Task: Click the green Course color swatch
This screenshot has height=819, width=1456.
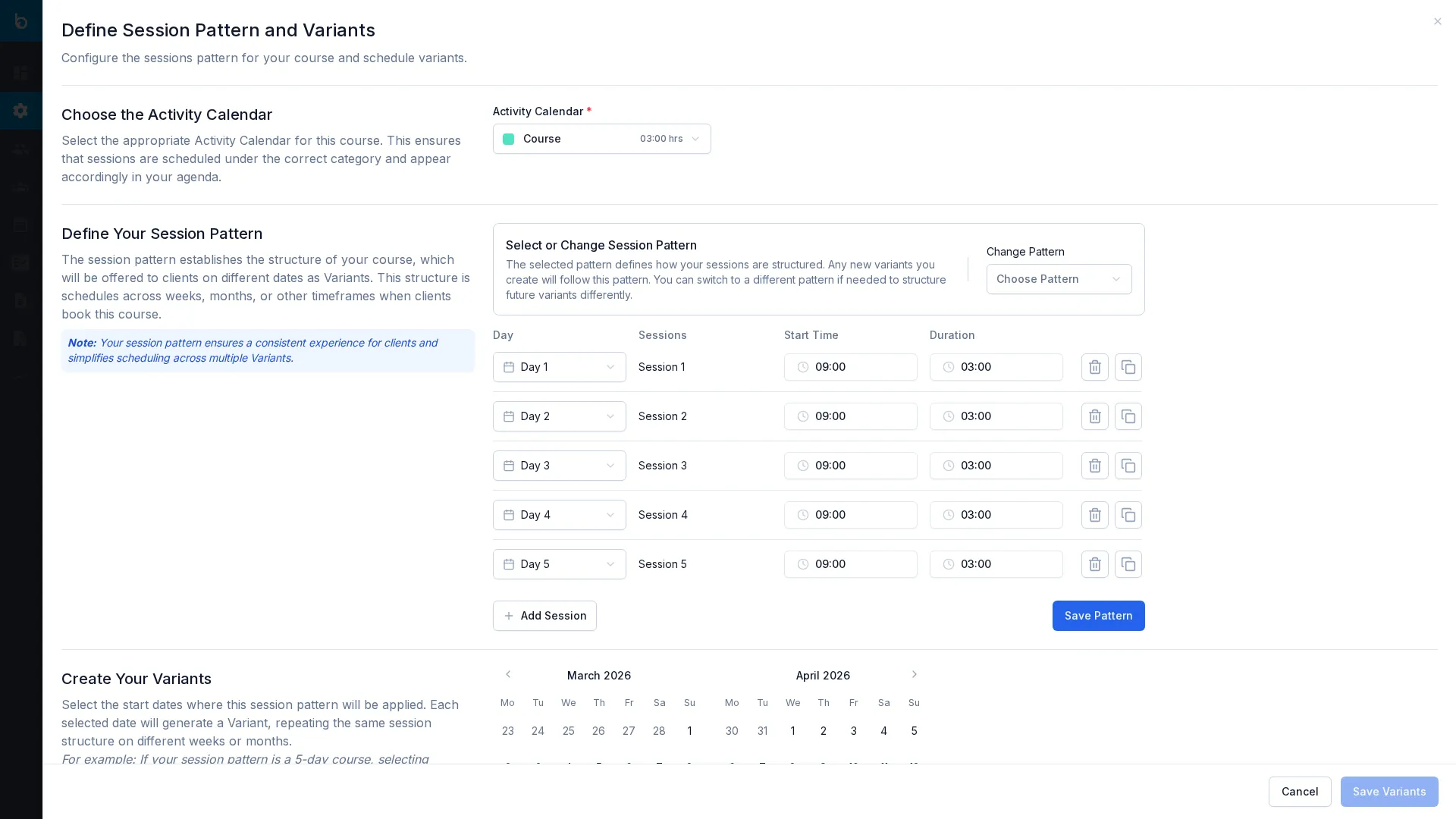Action: pos(509,139)
